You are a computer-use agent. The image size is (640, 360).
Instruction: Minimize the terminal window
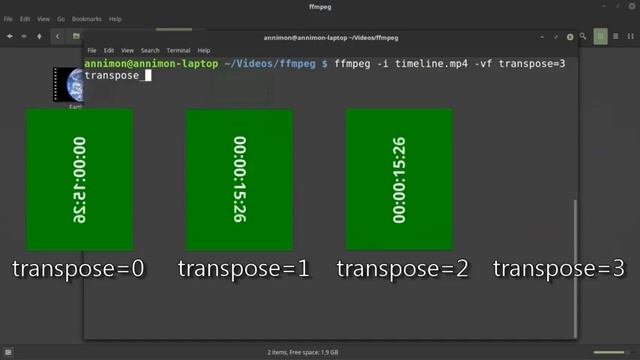542,37
